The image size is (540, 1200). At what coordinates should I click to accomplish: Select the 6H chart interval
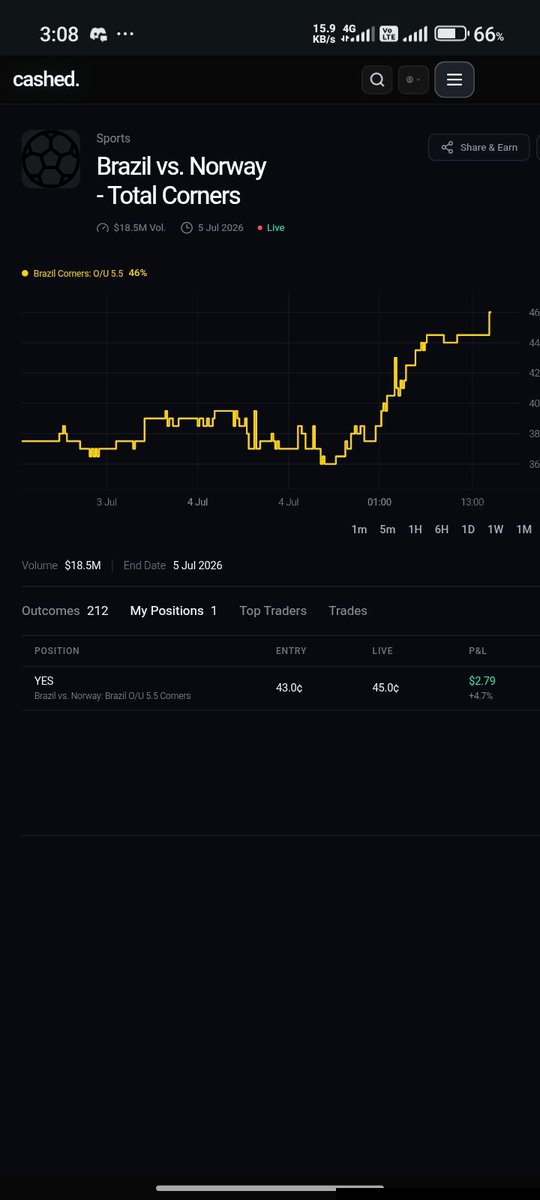441,529
